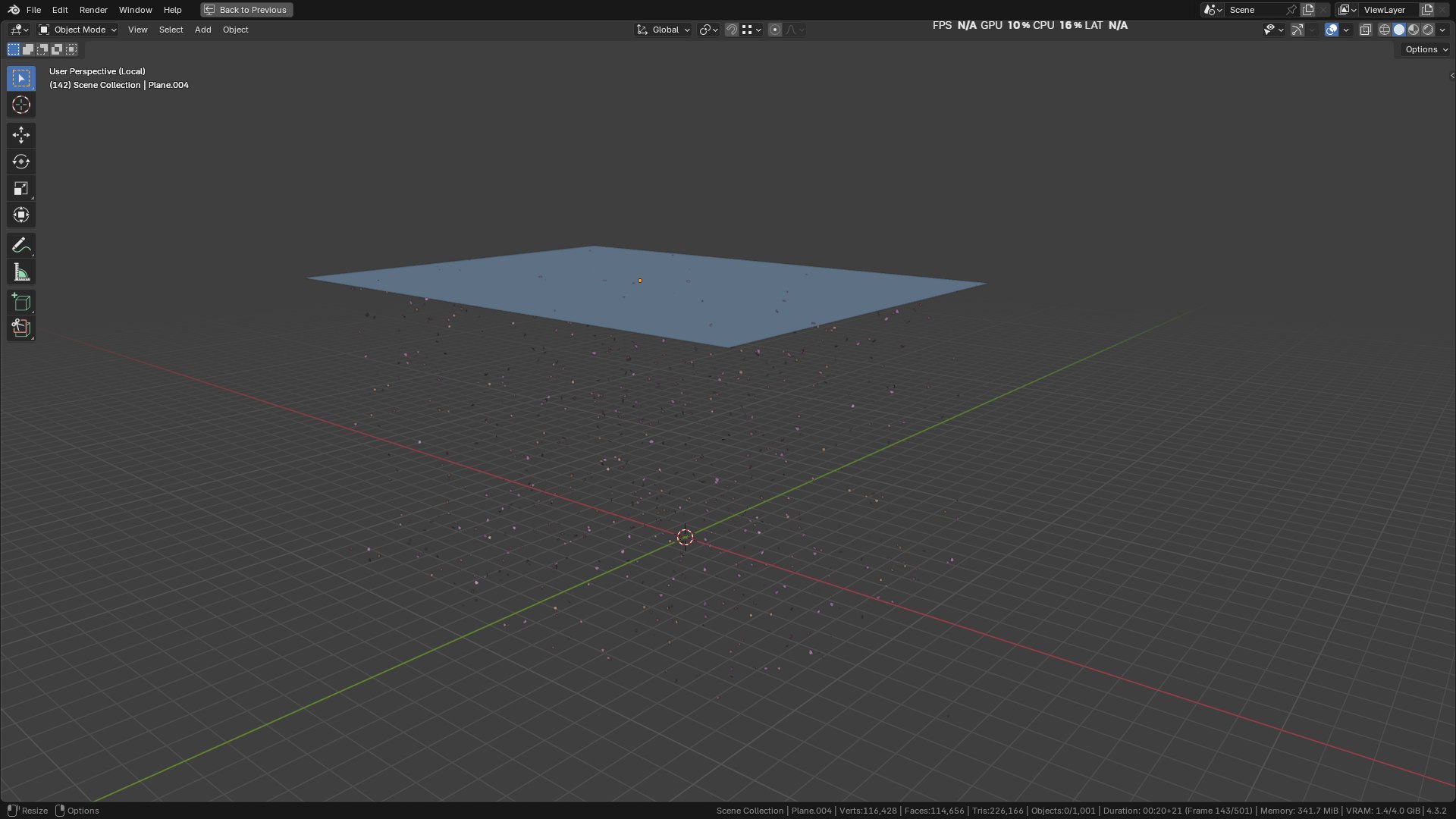This screenshot has height=819, width=1456.
Task: Toggle snapping magnet
Action: pyautogui.click(x=732, y=30)
